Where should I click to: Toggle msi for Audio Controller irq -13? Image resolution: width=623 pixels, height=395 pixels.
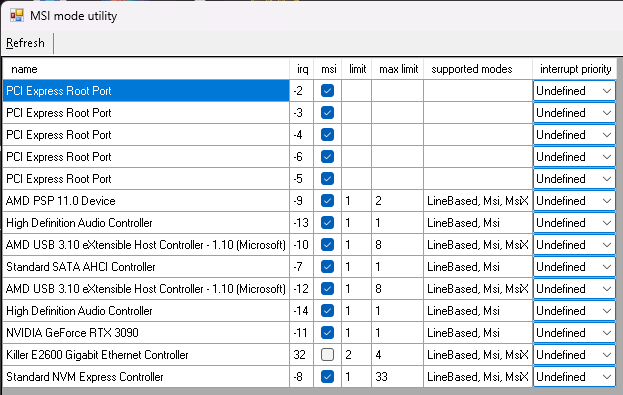(327, 223)
